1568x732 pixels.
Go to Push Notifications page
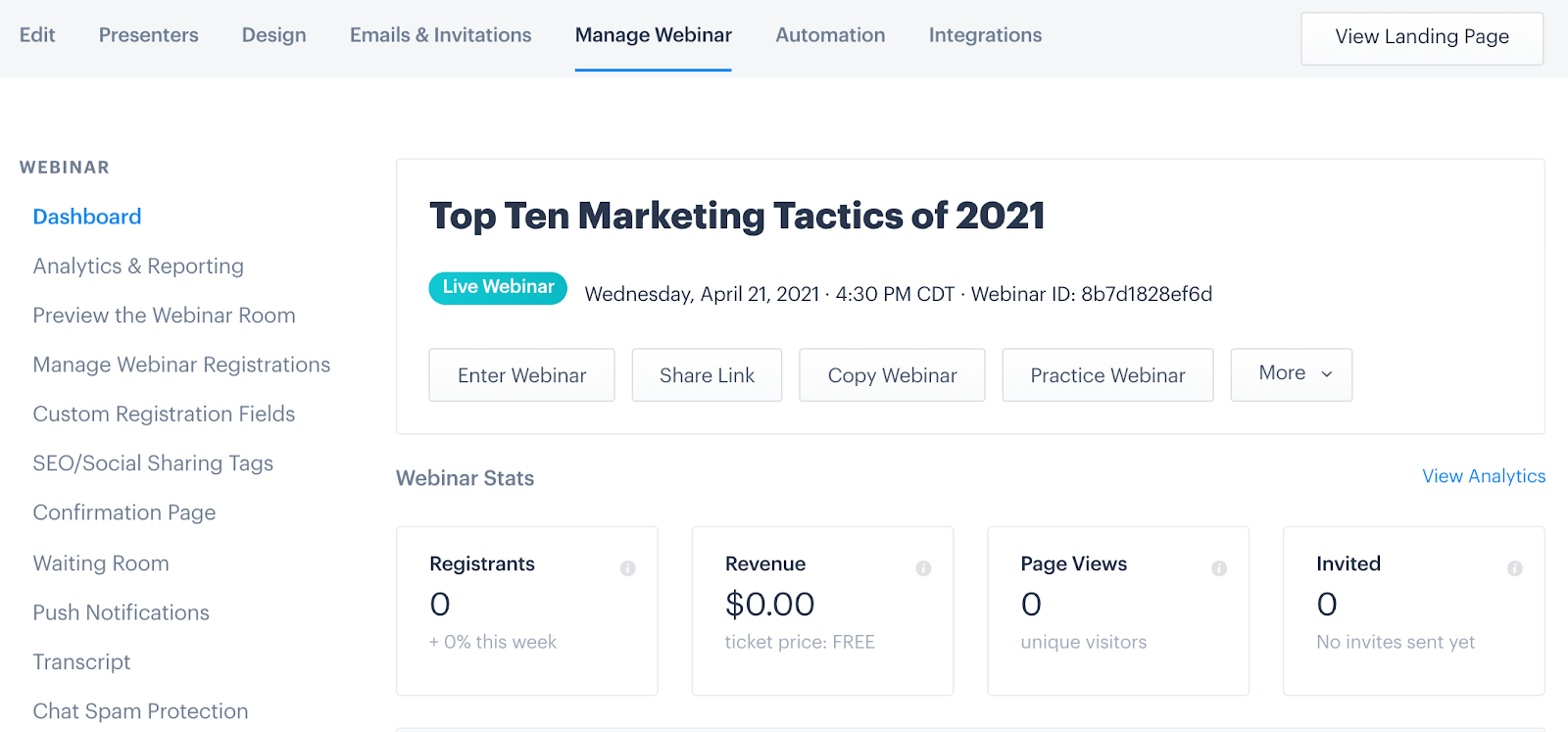coord(121,612)
